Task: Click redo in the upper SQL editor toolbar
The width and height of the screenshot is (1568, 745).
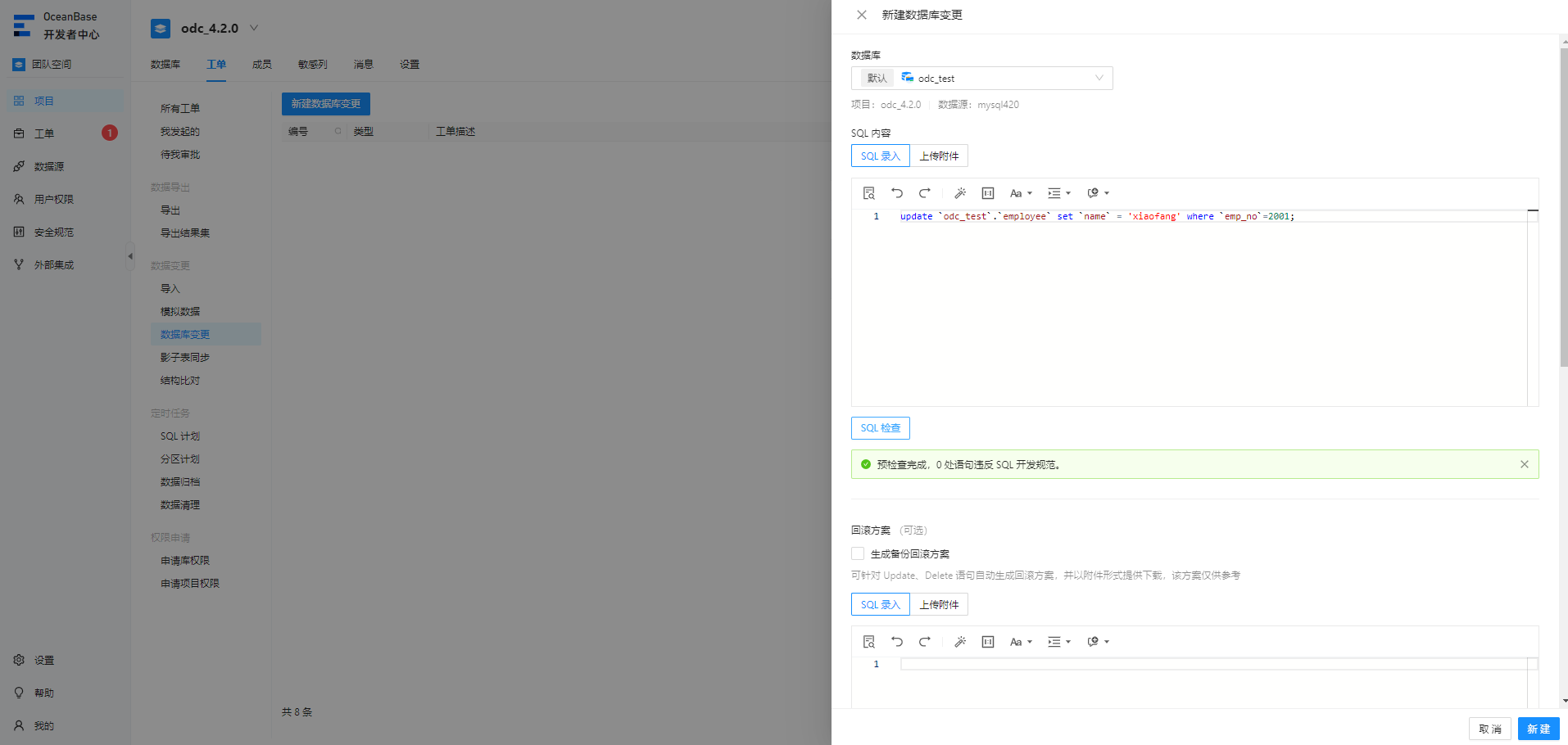Action: point(925,193)
